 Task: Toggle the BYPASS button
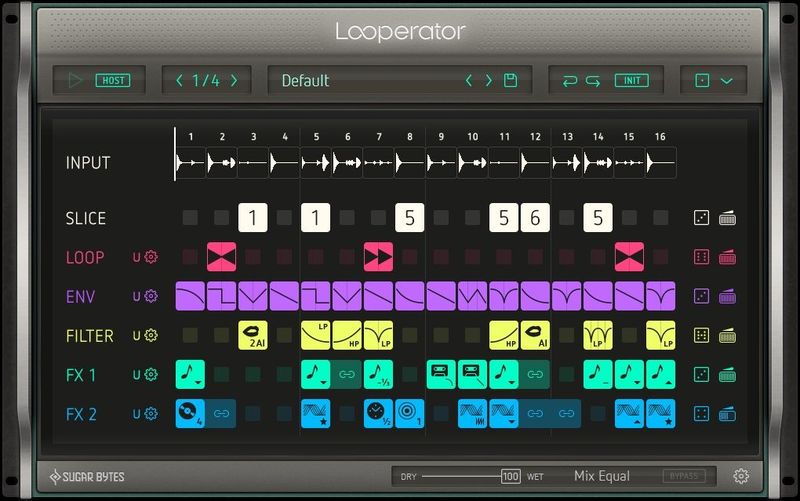tap(684, 476)
